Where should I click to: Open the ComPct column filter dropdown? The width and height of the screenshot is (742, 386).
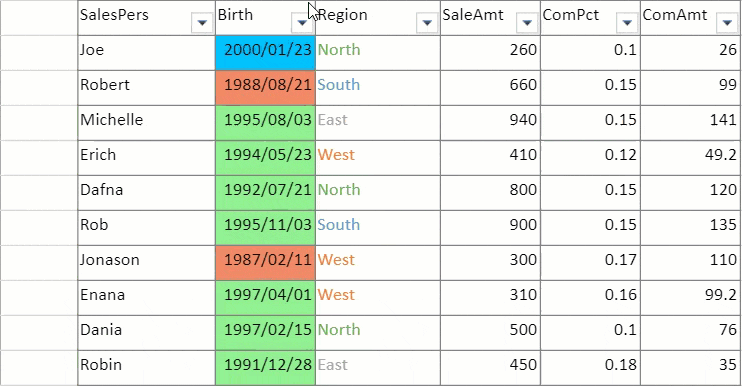point(627,23)
